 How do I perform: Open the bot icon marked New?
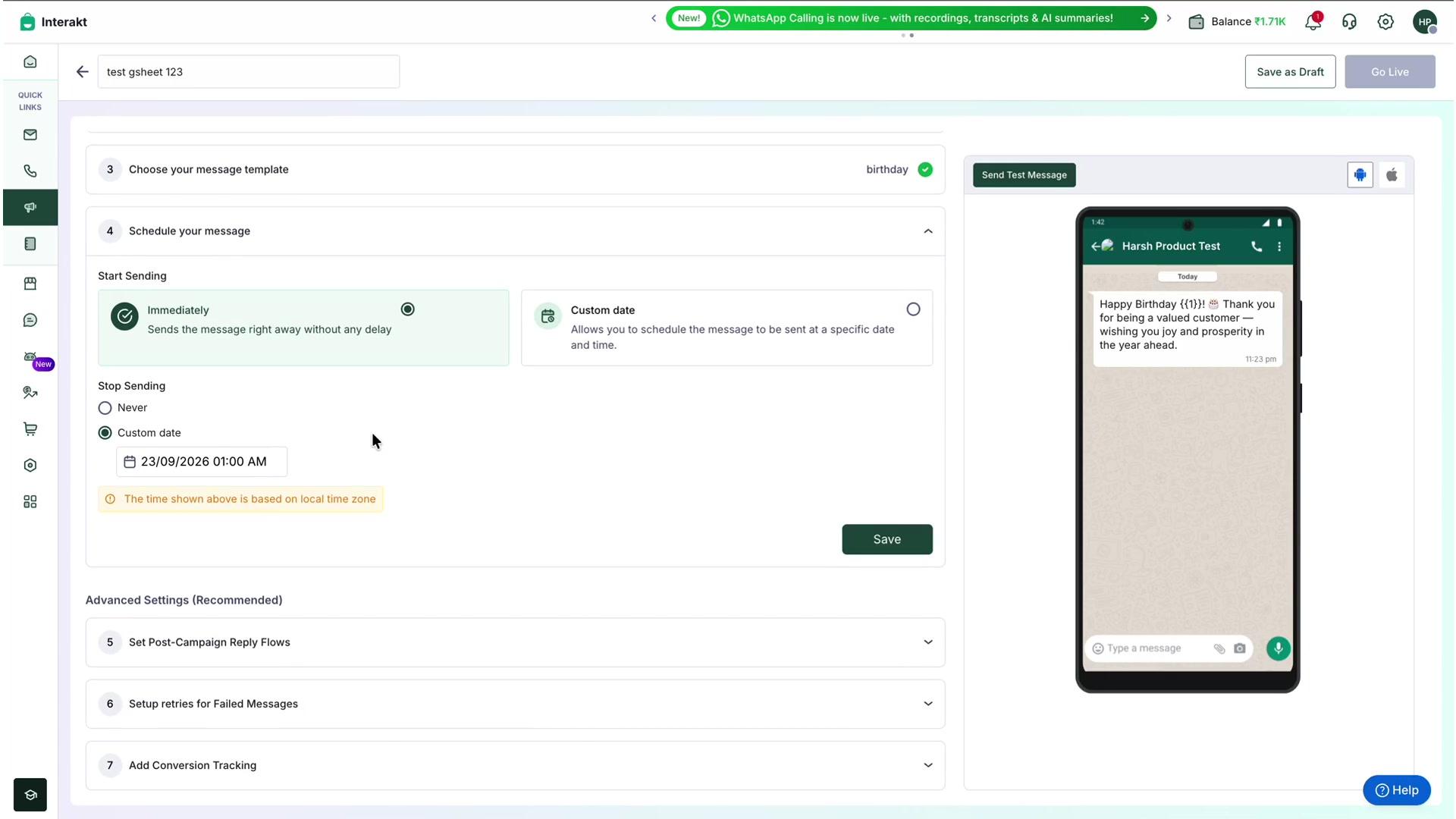pos(30,356)
